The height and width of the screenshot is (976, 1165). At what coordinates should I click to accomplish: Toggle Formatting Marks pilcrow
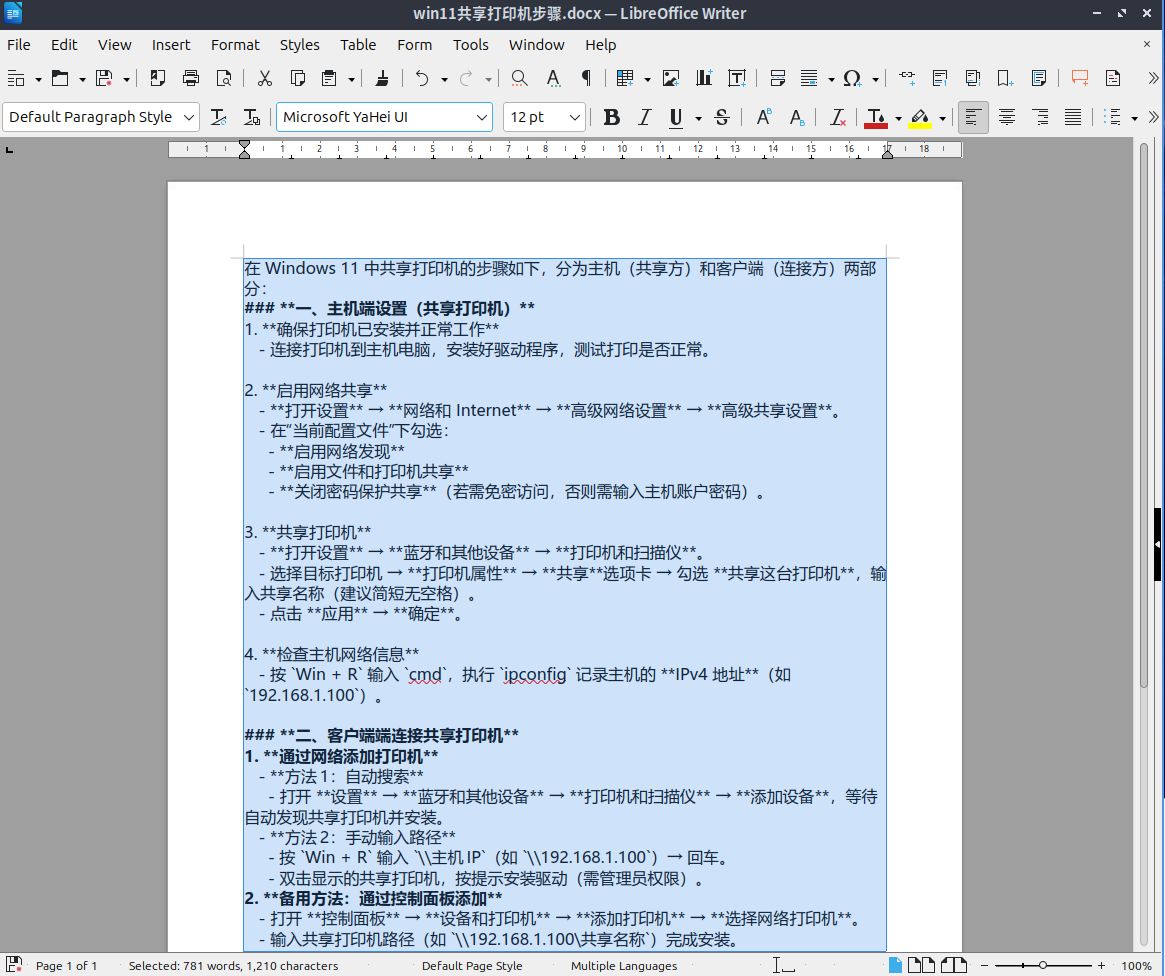pyautogui.click(x=586, y=78)
